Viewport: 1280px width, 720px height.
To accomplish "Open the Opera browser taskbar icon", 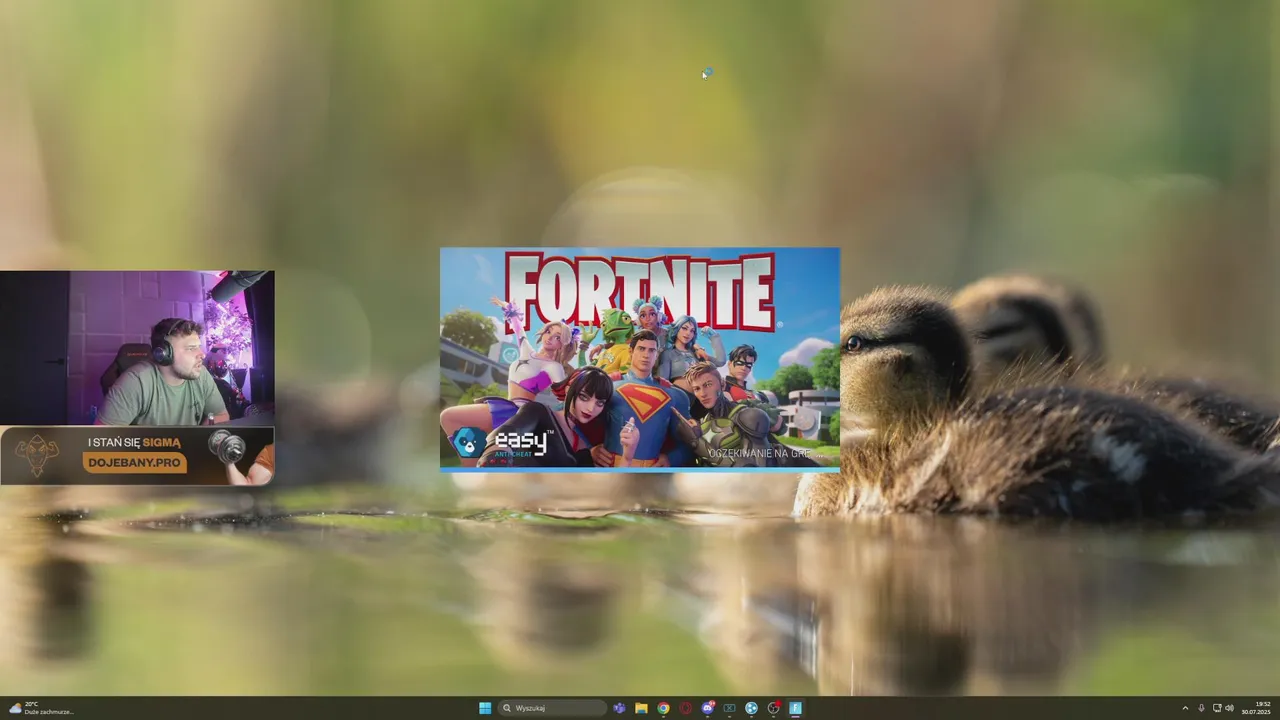I will point(686,708).
